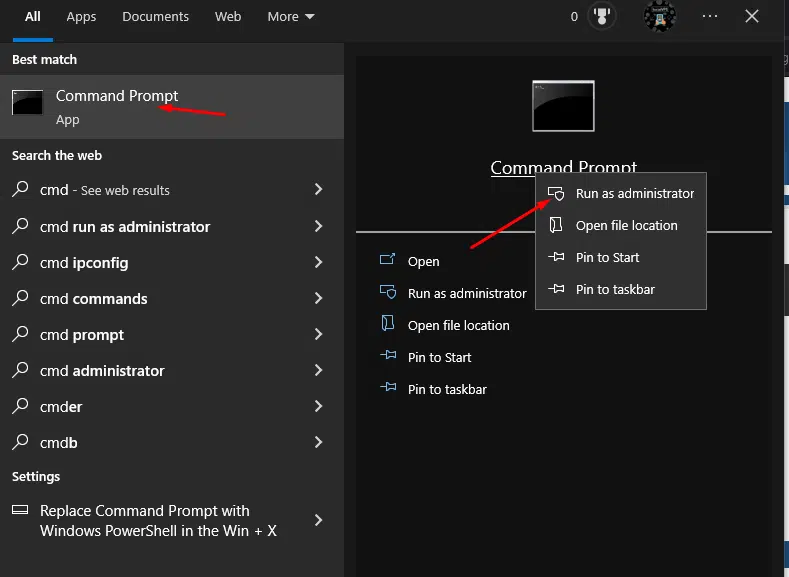
Task: Expand cmd administrator suggestion chevron
Action: point(319,370)
